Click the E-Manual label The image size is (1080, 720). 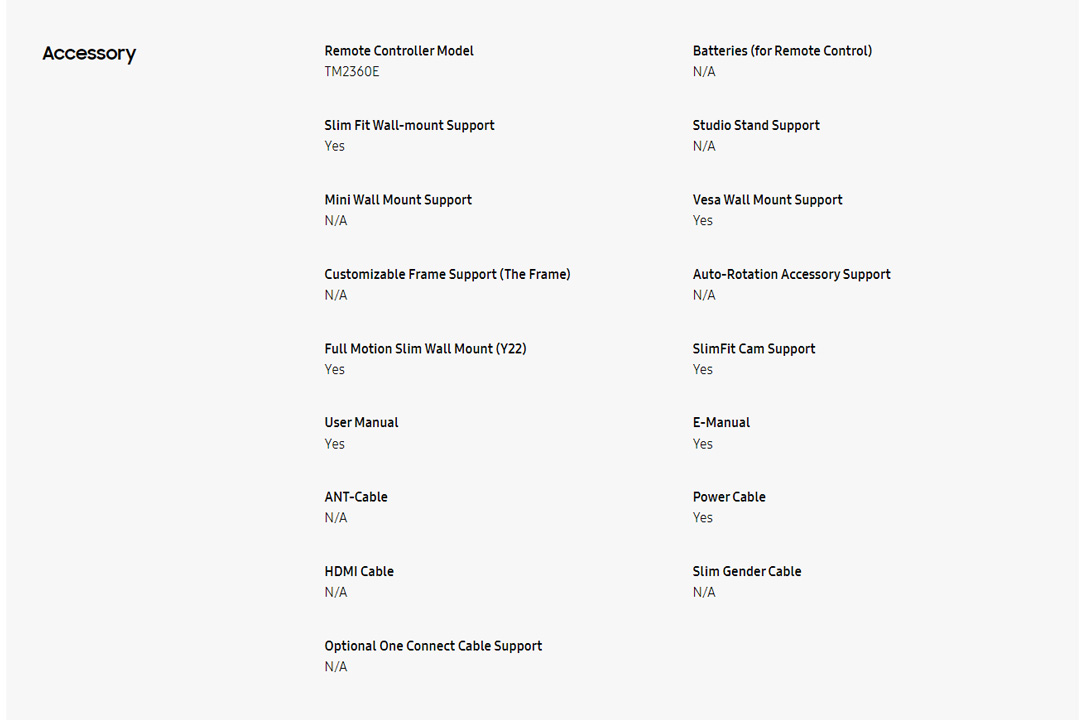click(721, 423)
